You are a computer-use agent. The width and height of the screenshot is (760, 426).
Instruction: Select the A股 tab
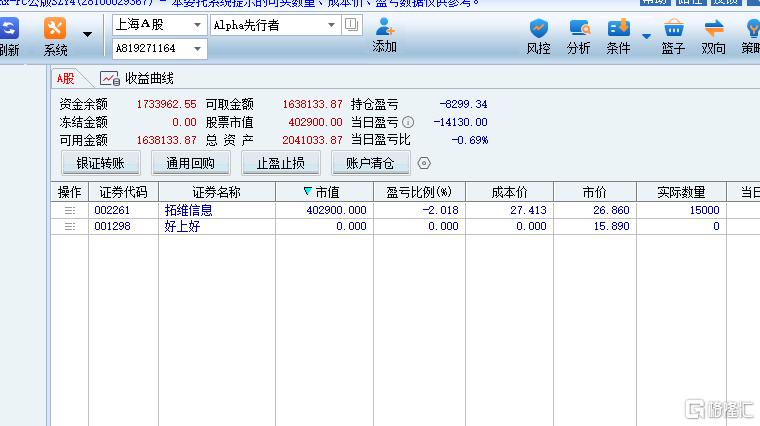tap(65, 79)
